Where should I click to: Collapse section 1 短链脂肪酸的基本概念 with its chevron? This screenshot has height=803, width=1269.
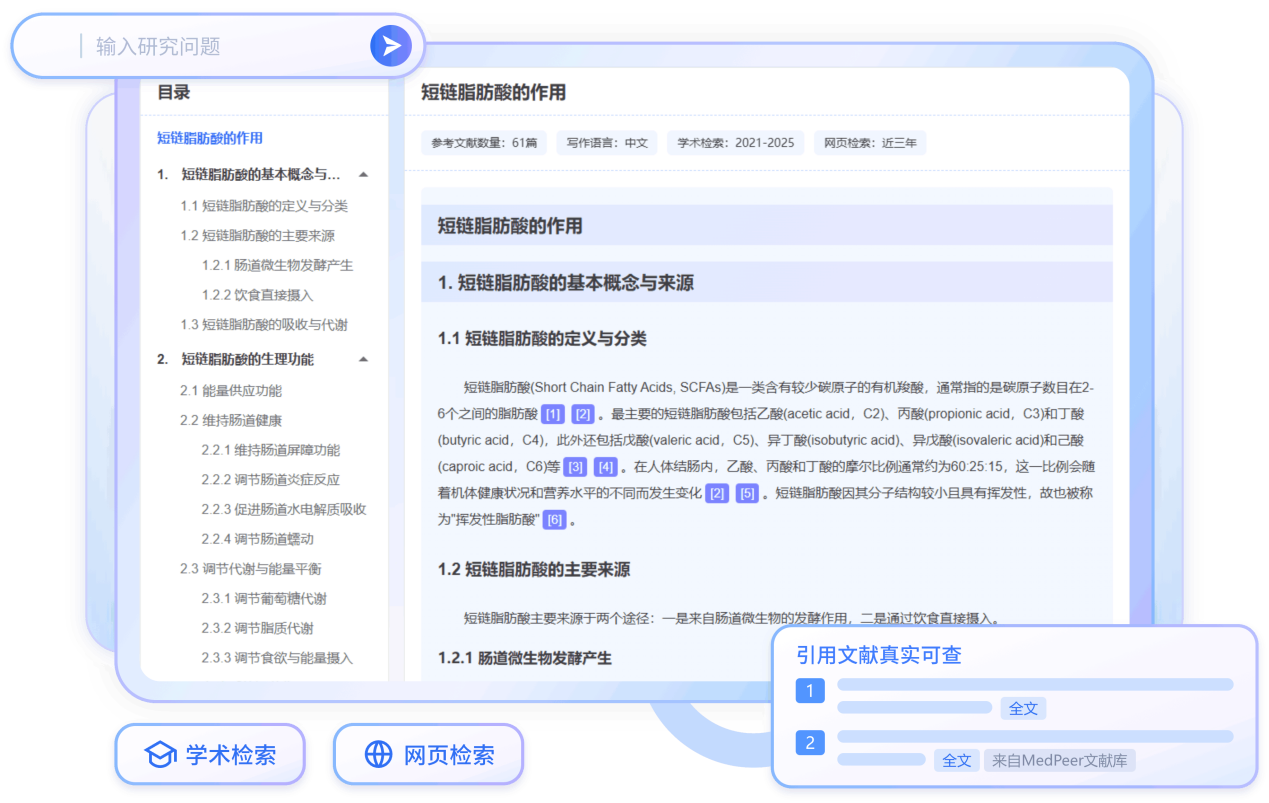(363, 172)
